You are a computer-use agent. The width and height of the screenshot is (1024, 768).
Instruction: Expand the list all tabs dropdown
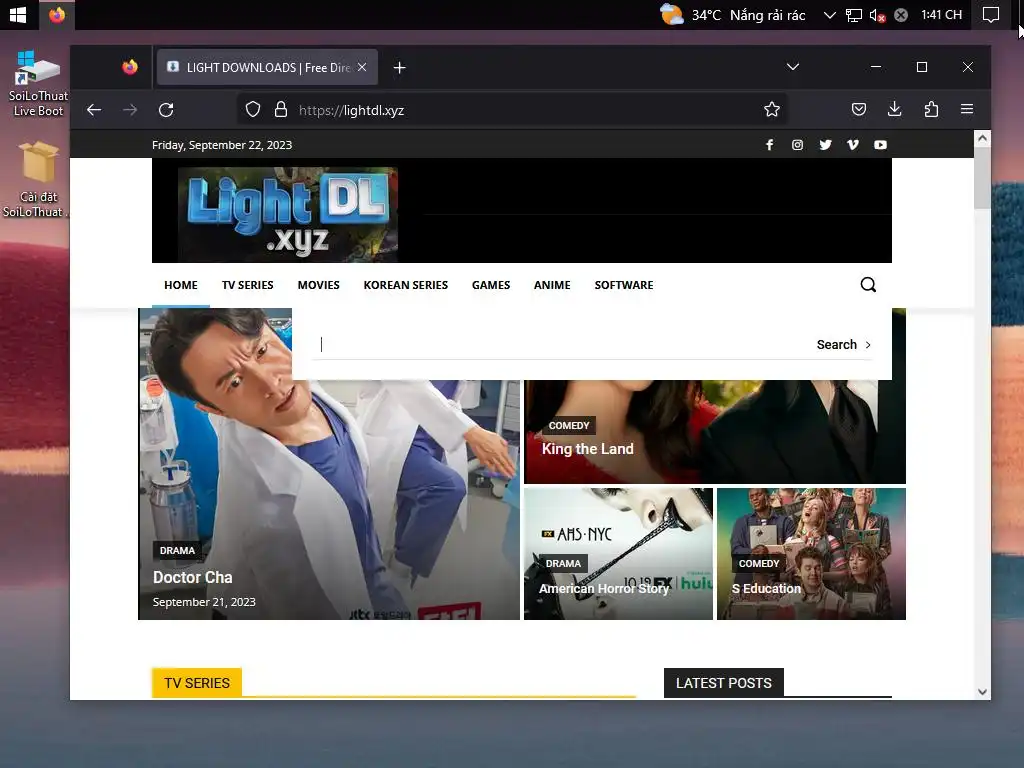(792, 67)
